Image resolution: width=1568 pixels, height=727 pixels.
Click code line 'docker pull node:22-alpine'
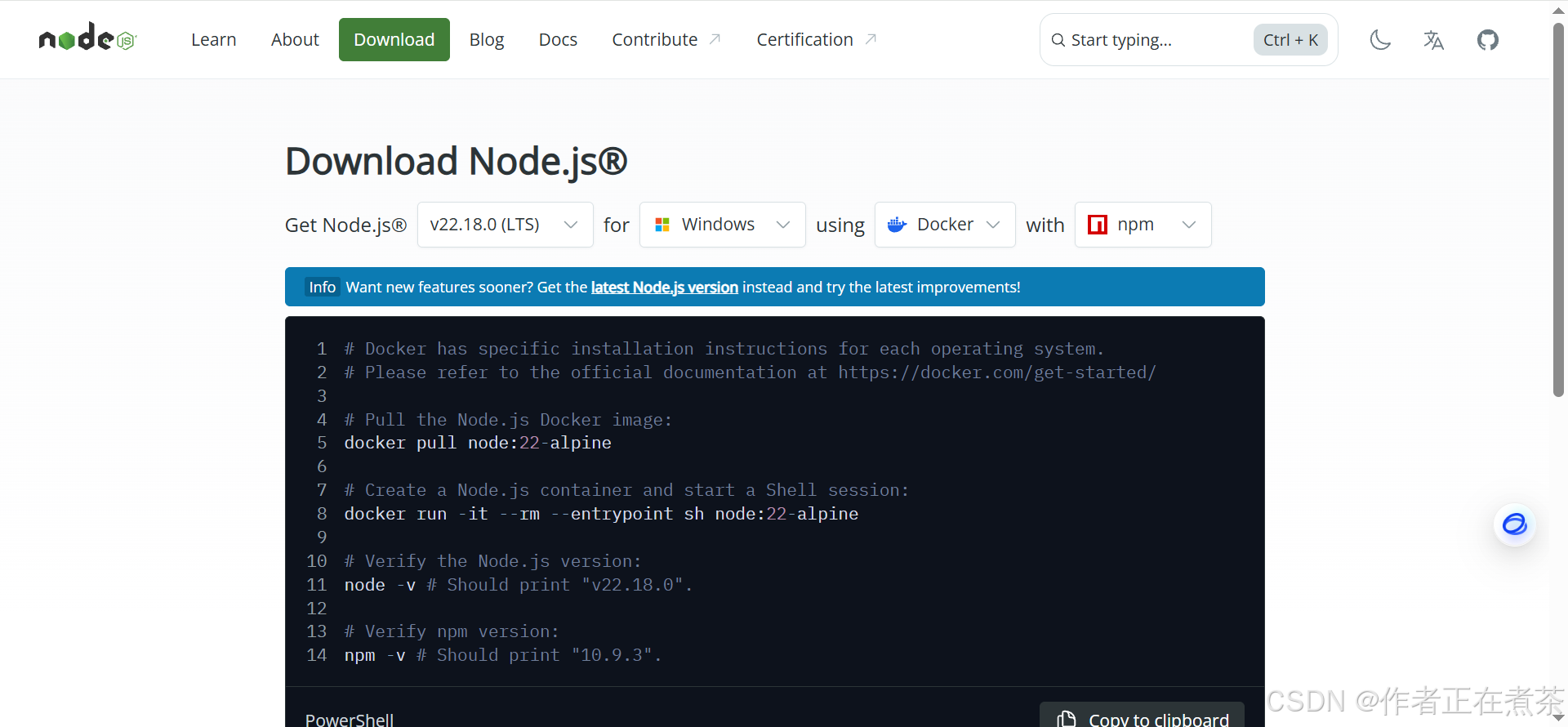(478, 443)
